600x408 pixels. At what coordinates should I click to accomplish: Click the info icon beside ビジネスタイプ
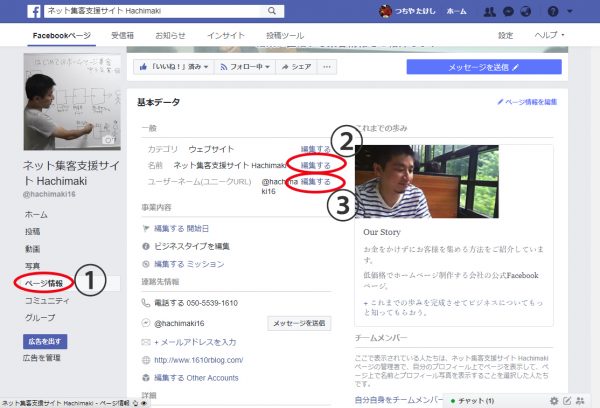tap(146, 246)
